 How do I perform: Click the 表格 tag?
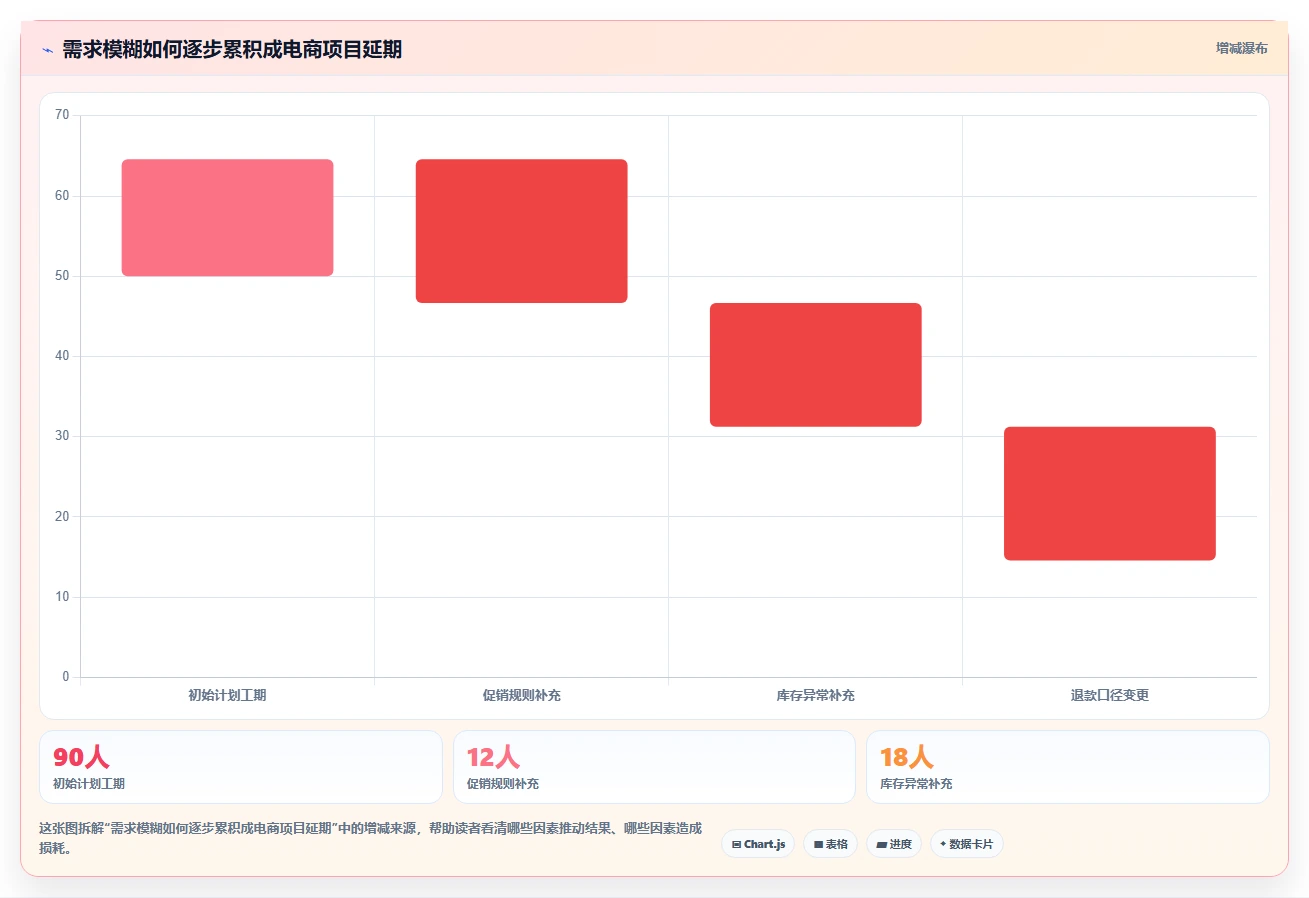[x=830, y=844]
